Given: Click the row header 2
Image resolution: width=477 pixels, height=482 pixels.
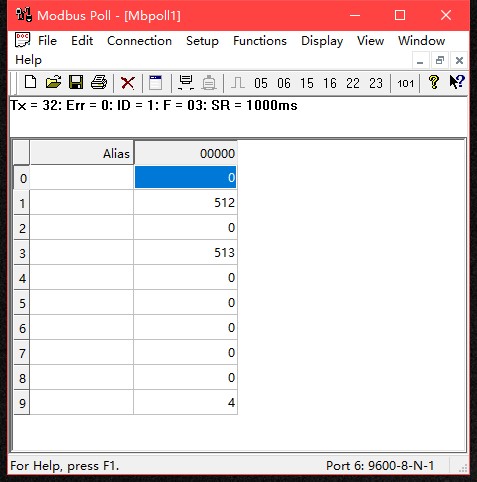Looking at the screenshot, I should pos(22,228).
